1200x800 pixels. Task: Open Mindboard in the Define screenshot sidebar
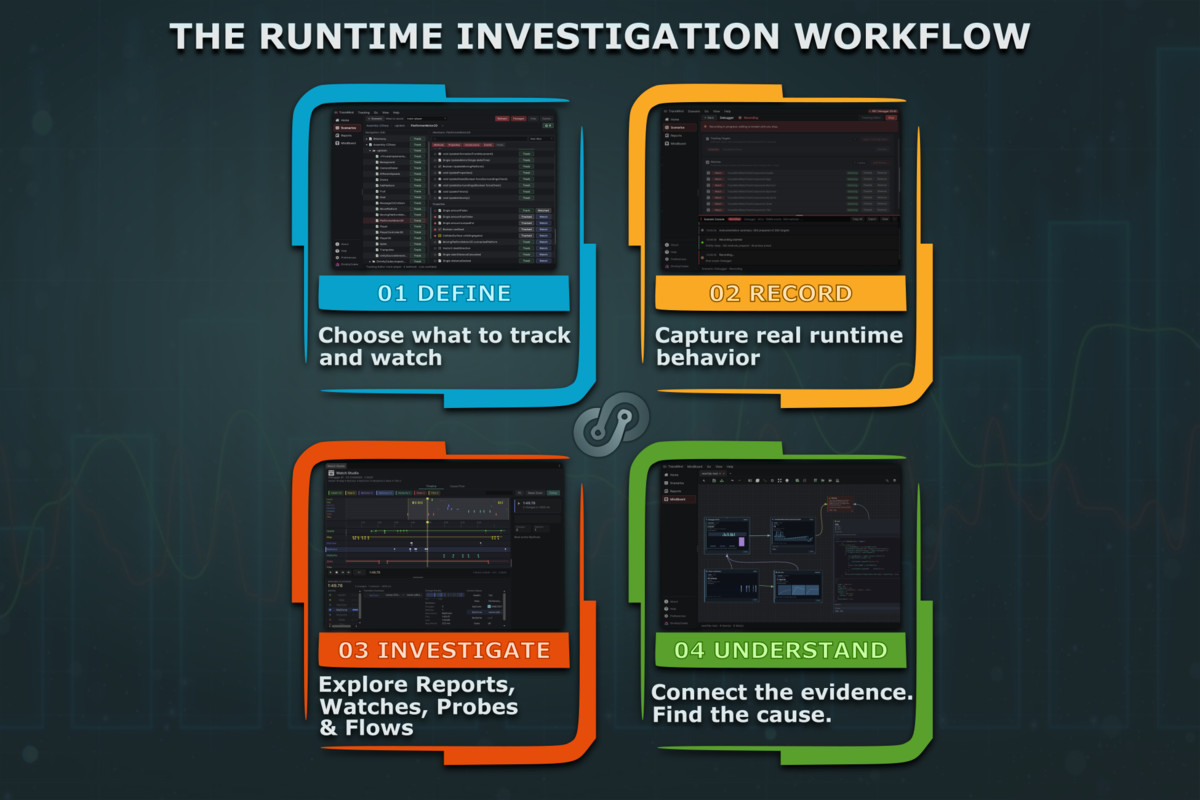pyautogui.click(x=347, y=143)
